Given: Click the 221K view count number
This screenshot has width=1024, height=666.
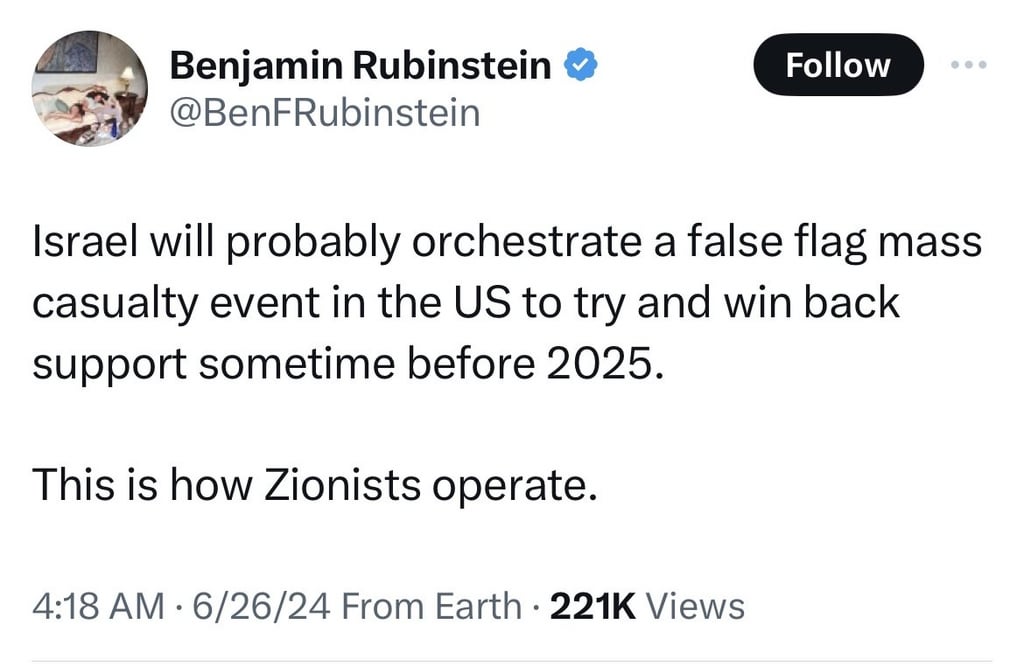Looking at the screenshot, I should 594,605.
